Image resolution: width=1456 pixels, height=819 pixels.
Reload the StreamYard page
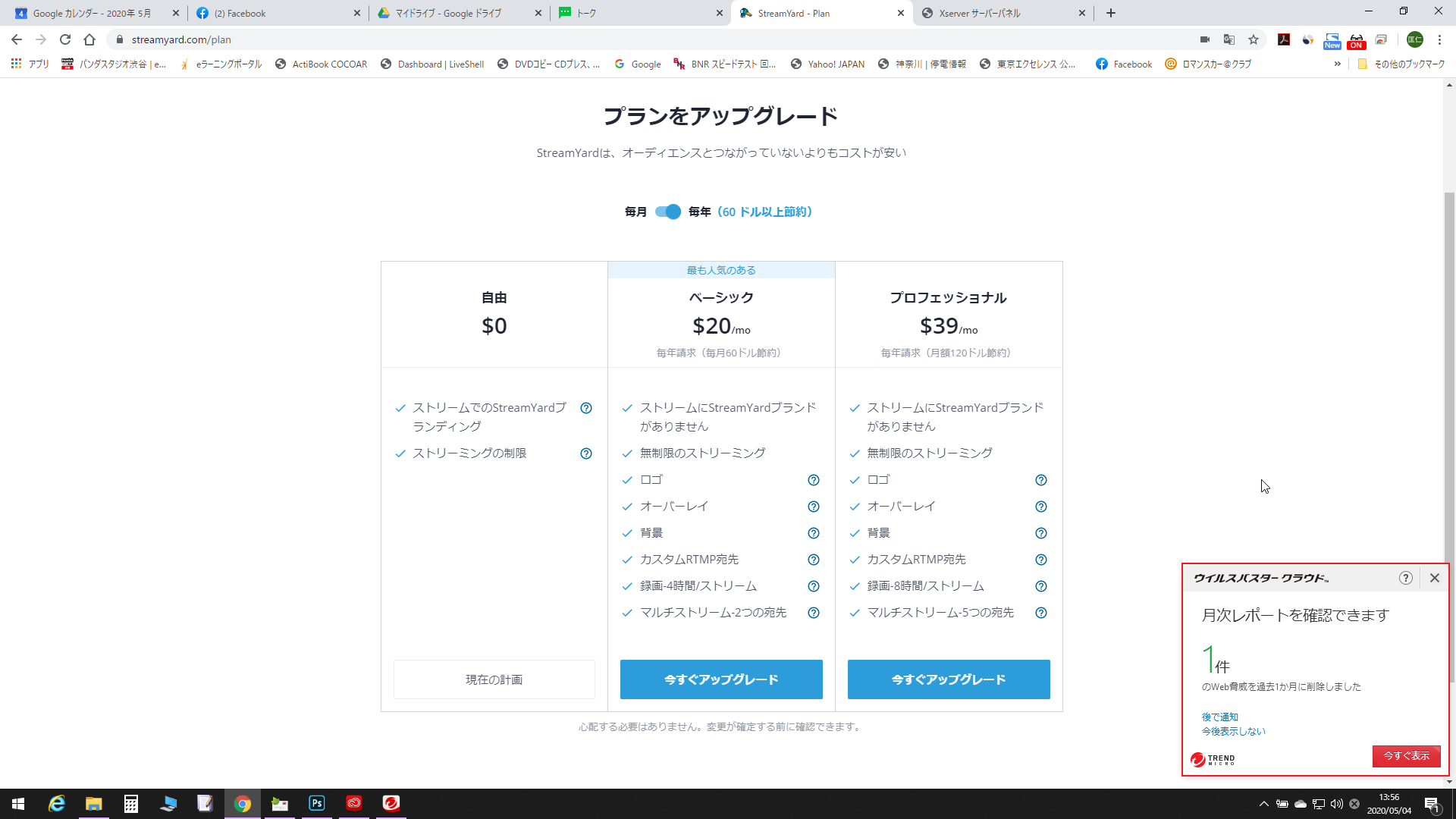65,39
